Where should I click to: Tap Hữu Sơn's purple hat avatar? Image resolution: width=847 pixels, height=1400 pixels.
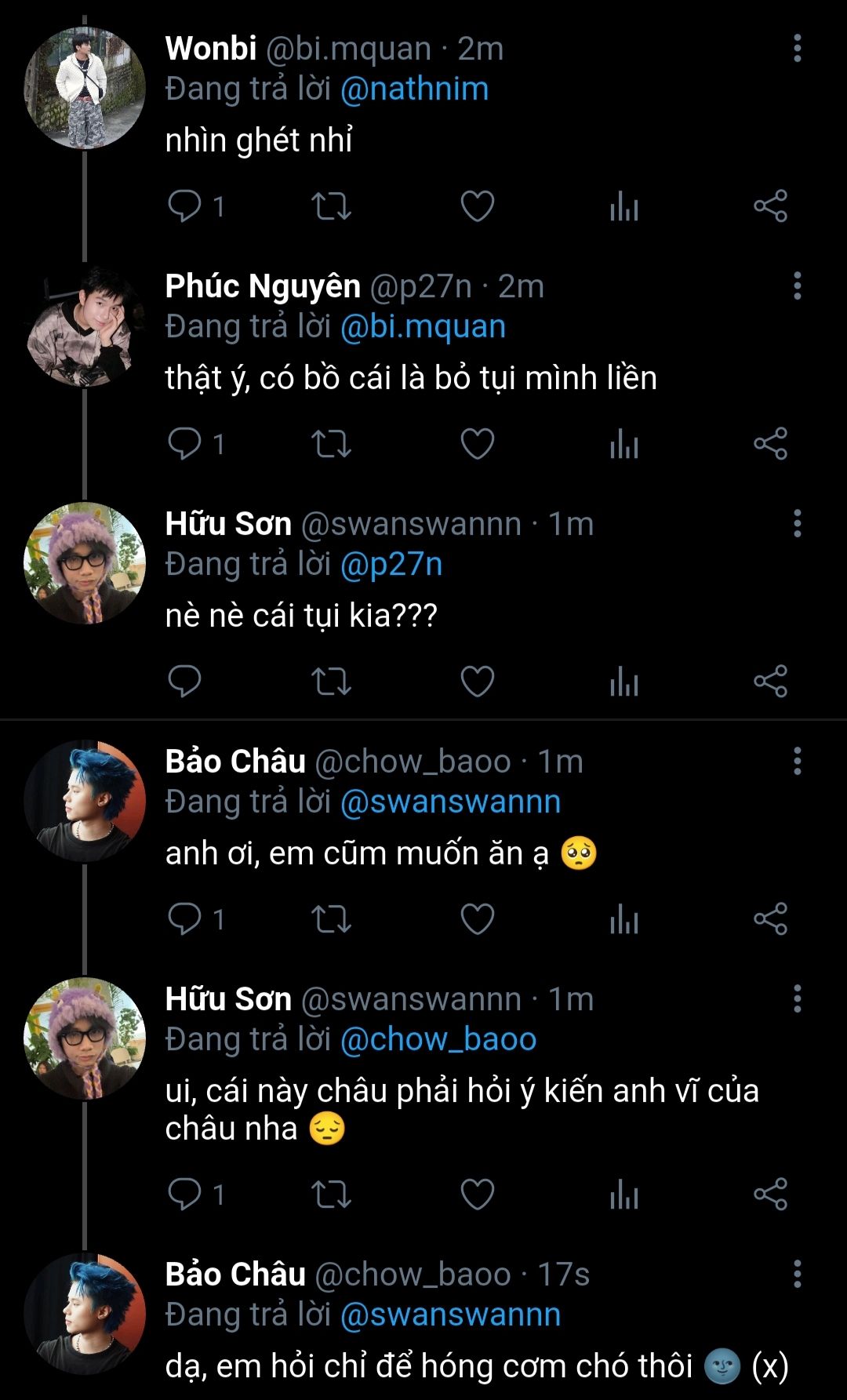coord(85,563)
